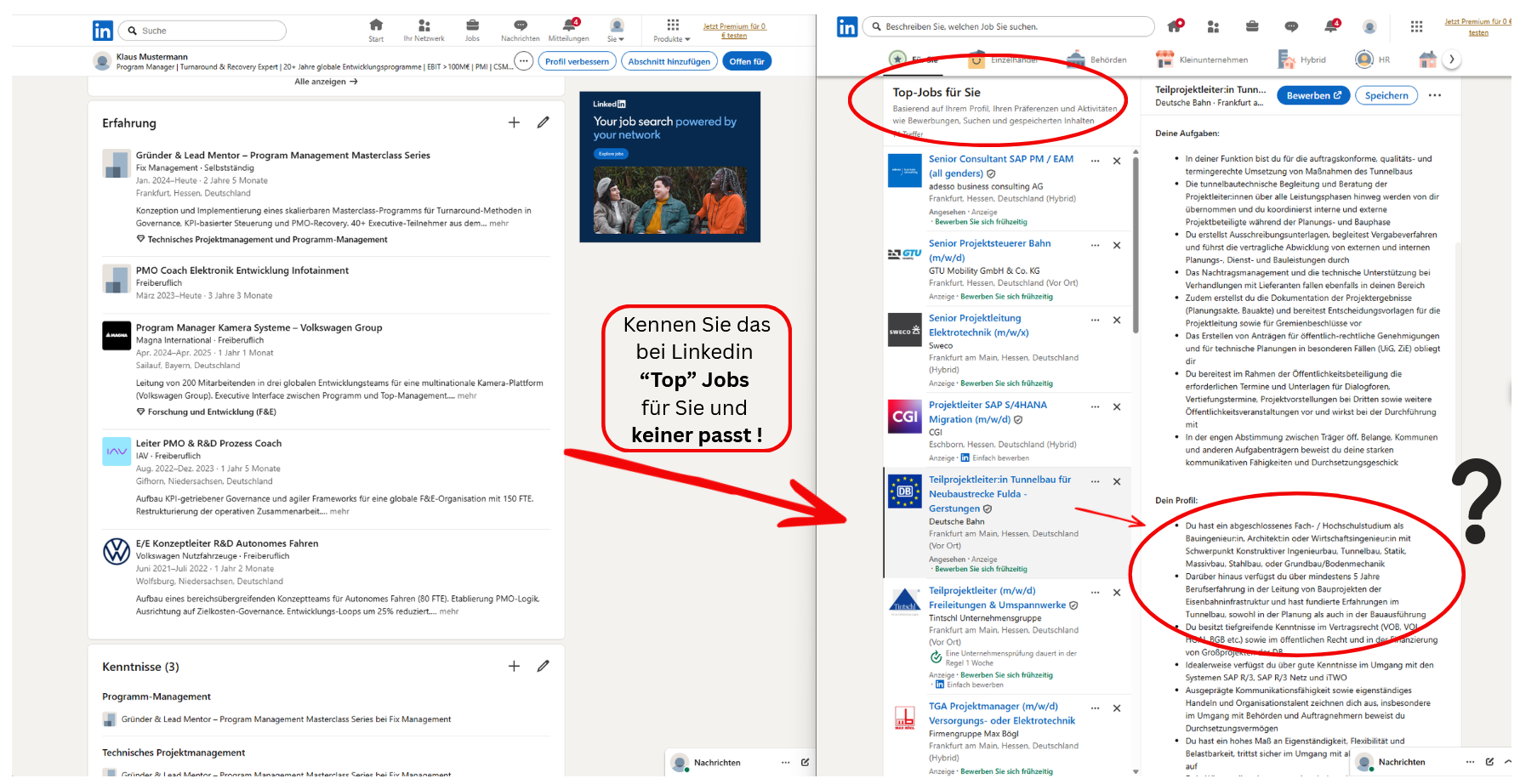Click the job search field in right window
The image size is (1520, 784).
(1008, 26)
